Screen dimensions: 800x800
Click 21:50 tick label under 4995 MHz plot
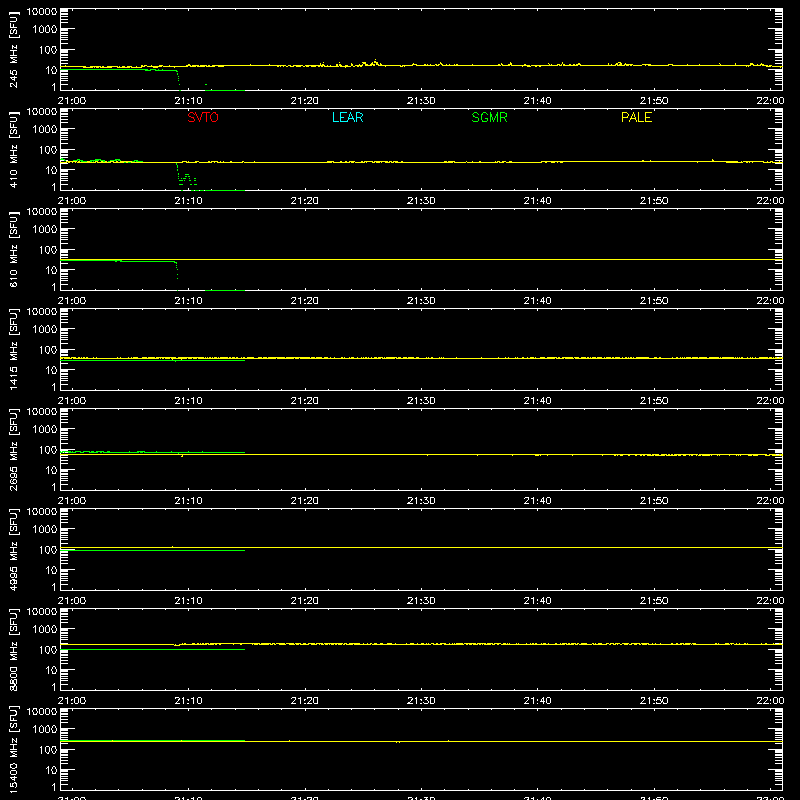point(654,601)
